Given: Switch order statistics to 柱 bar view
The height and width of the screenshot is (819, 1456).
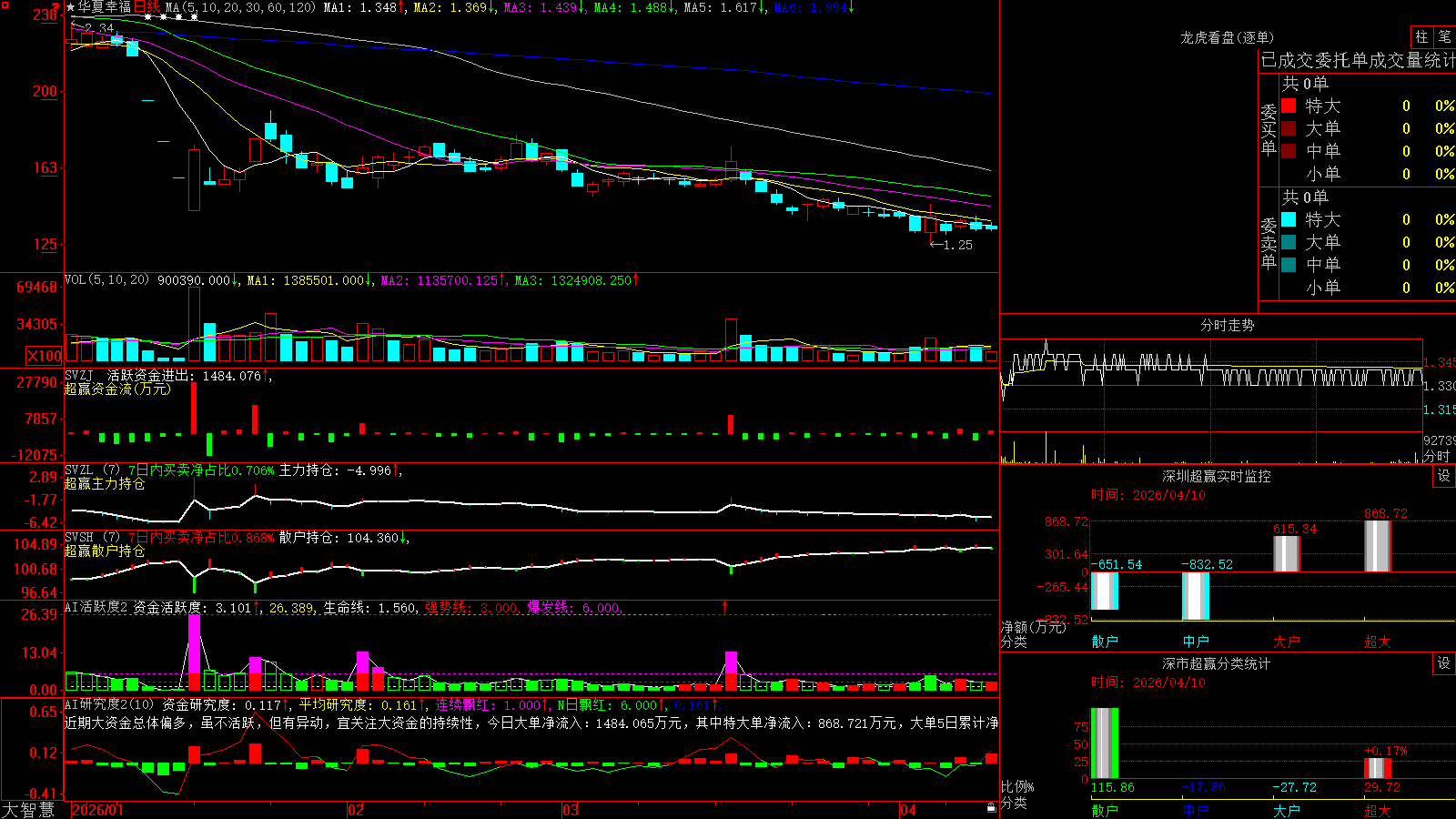Looking at the screenshot, I should (x=1421, y=36).
